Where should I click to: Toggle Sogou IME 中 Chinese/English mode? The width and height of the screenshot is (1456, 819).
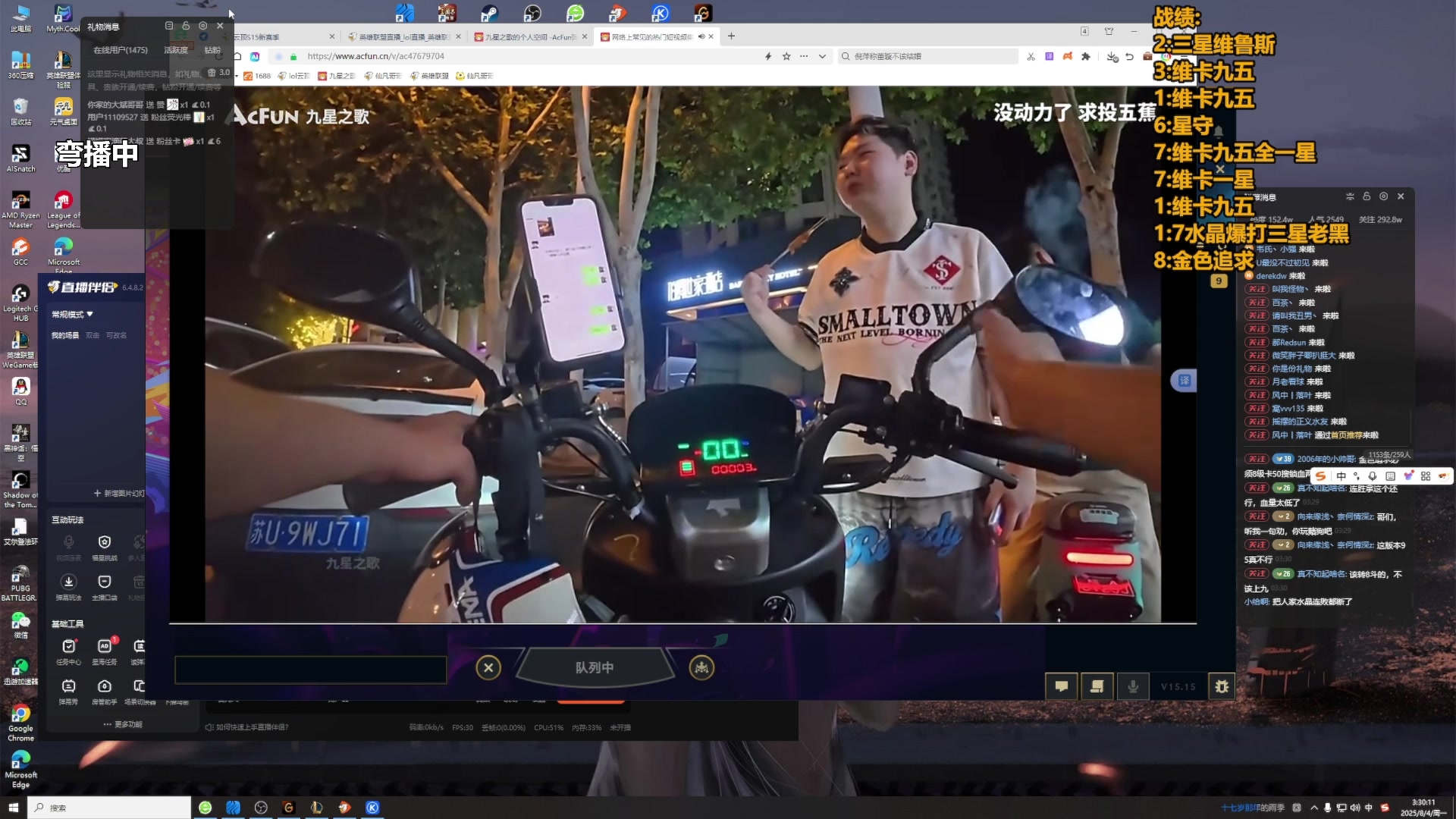[x=1341, y=476]
